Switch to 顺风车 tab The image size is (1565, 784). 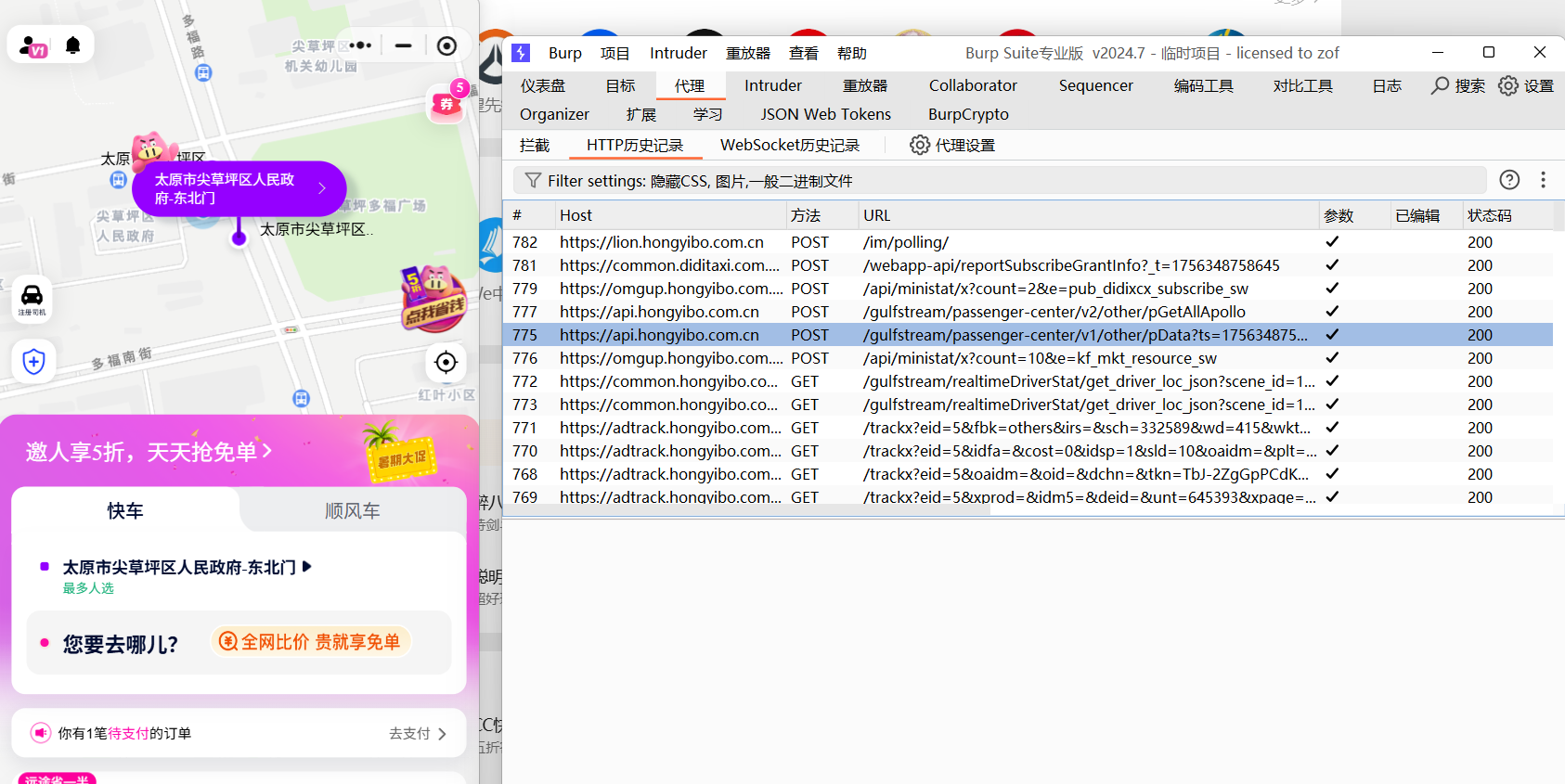click(353, 510)
